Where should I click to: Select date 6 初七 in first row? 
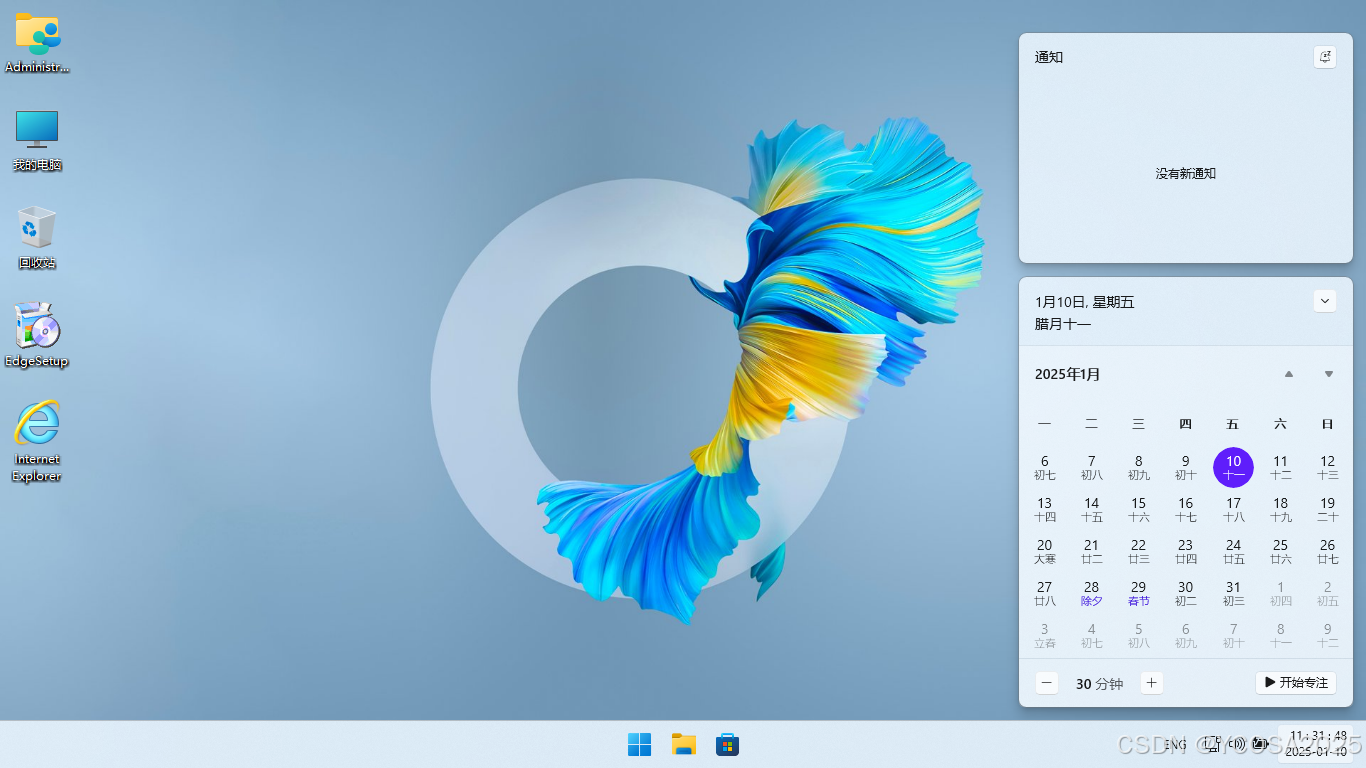(x=1044, y=467)
